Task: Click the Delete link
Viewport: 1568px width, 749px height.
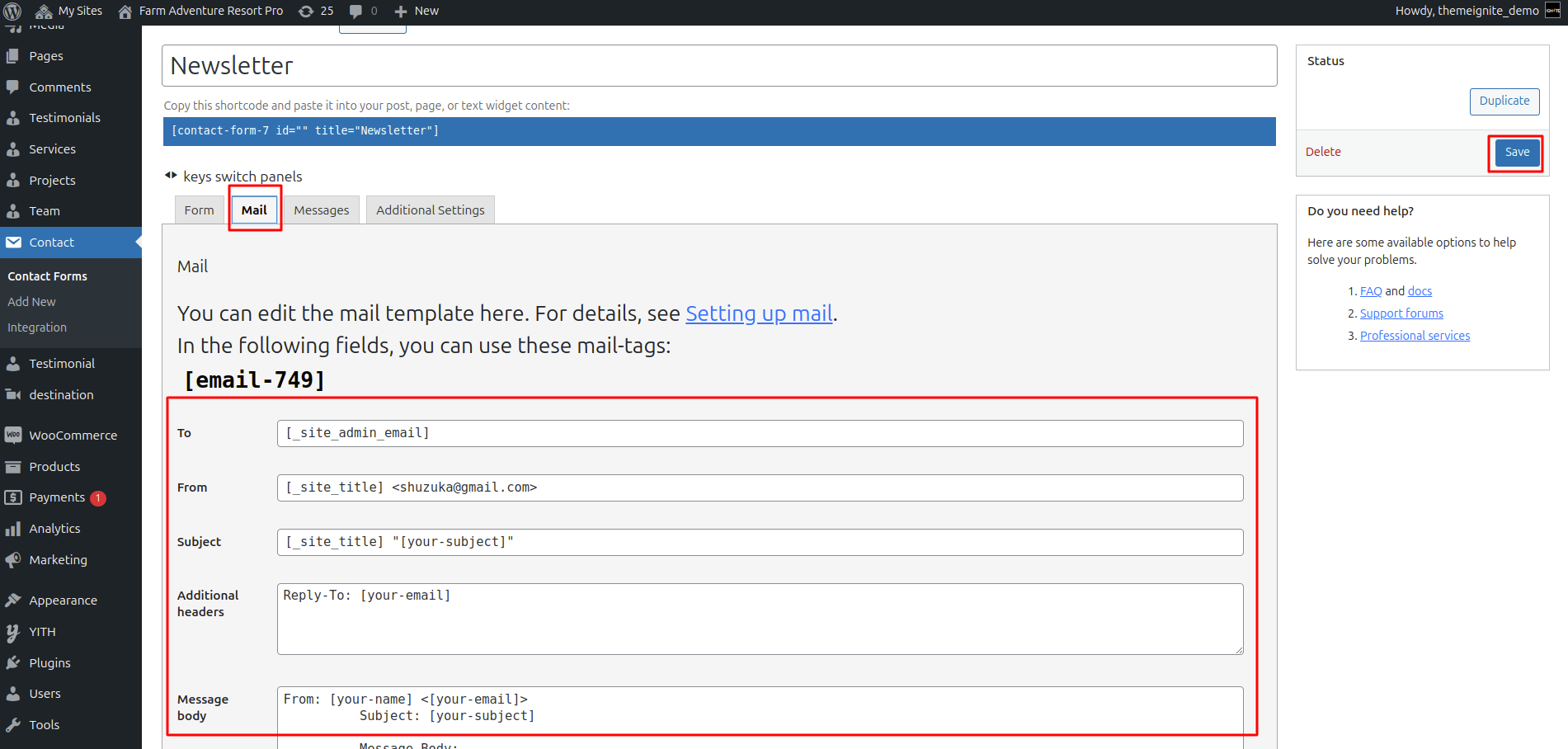Action: coord(1322,152)
